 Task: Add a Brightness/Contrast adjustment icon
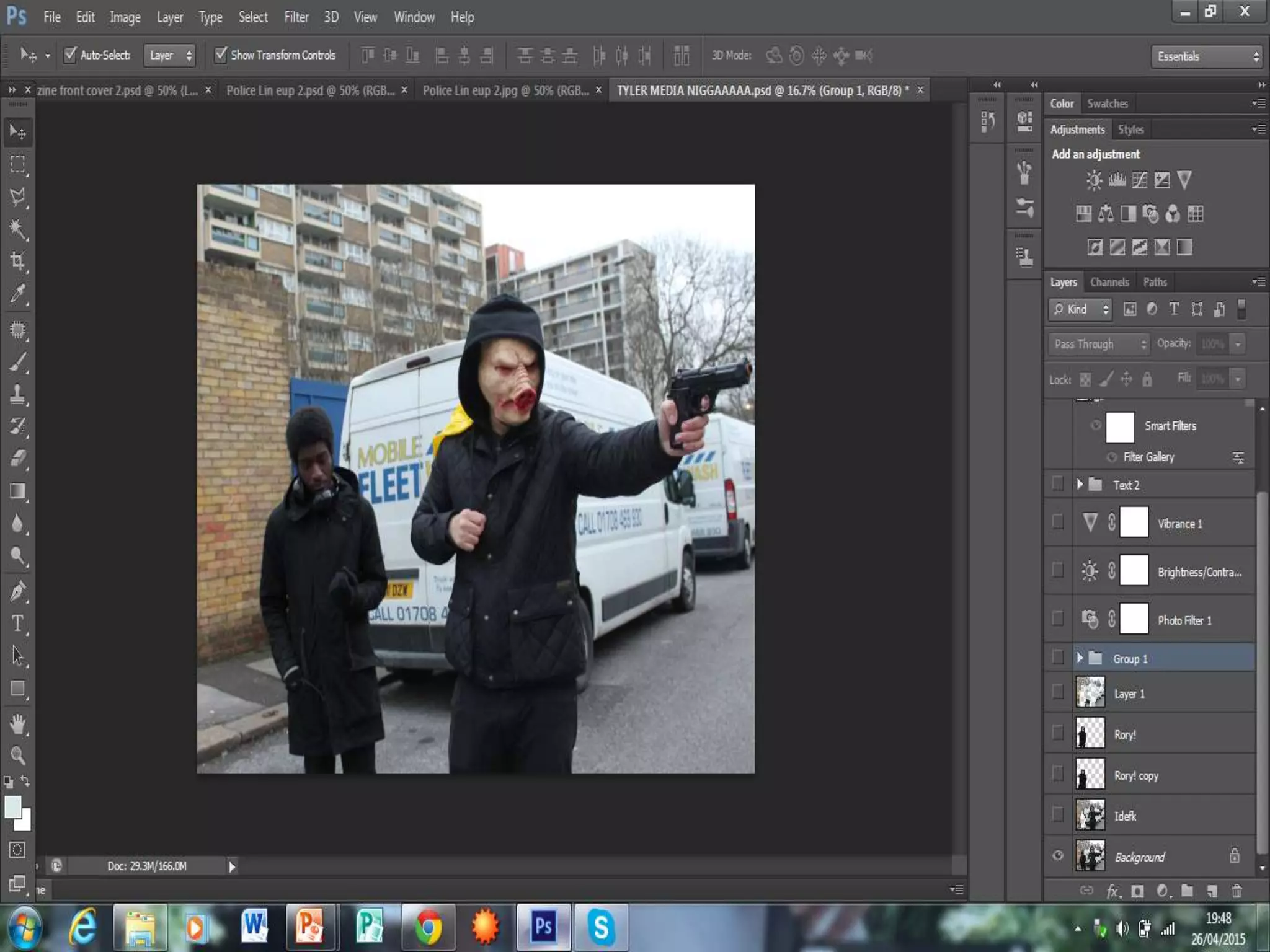[1094, 180]
